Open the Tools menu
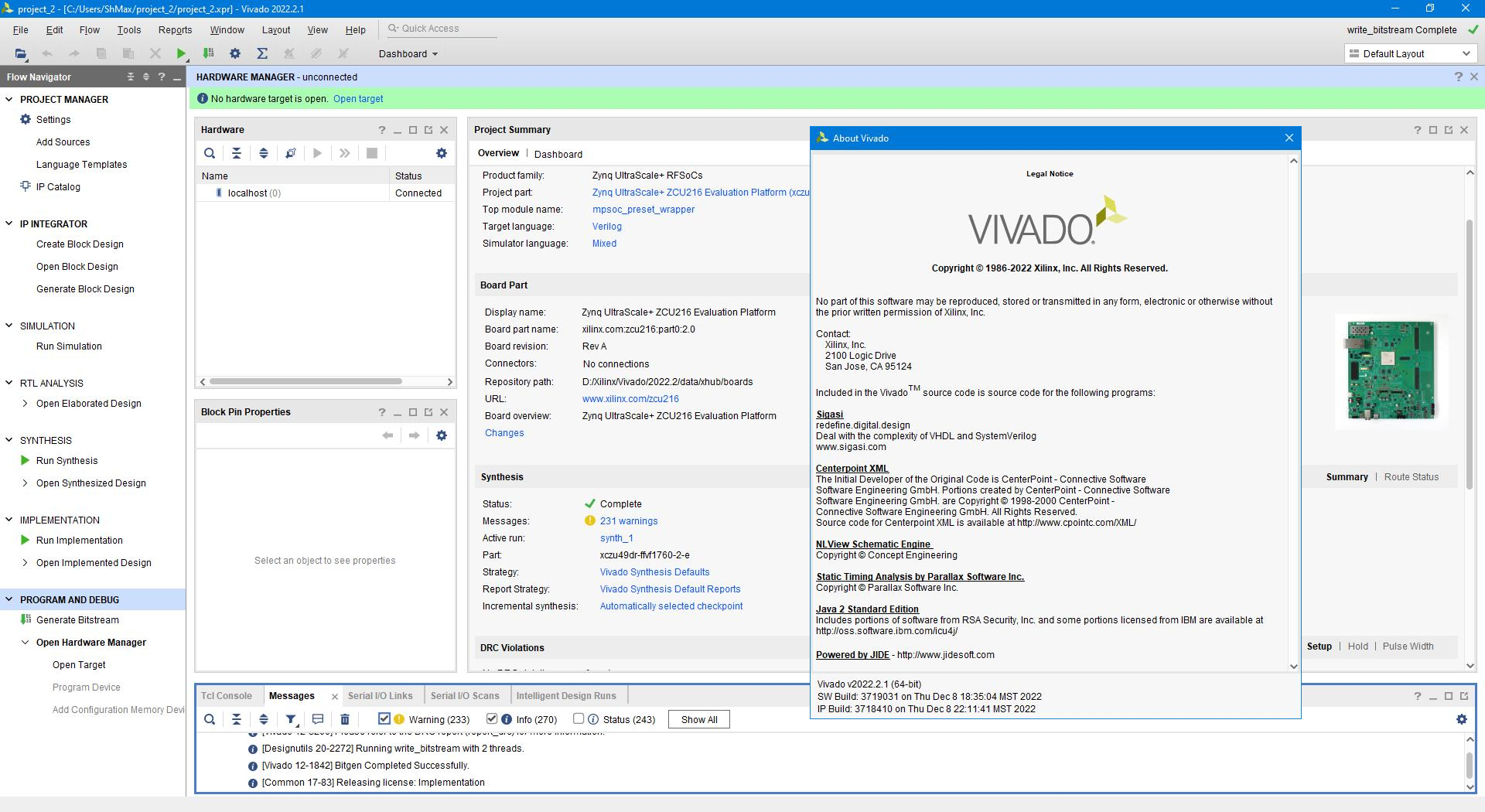The image size is (1485, 812). 128,30
